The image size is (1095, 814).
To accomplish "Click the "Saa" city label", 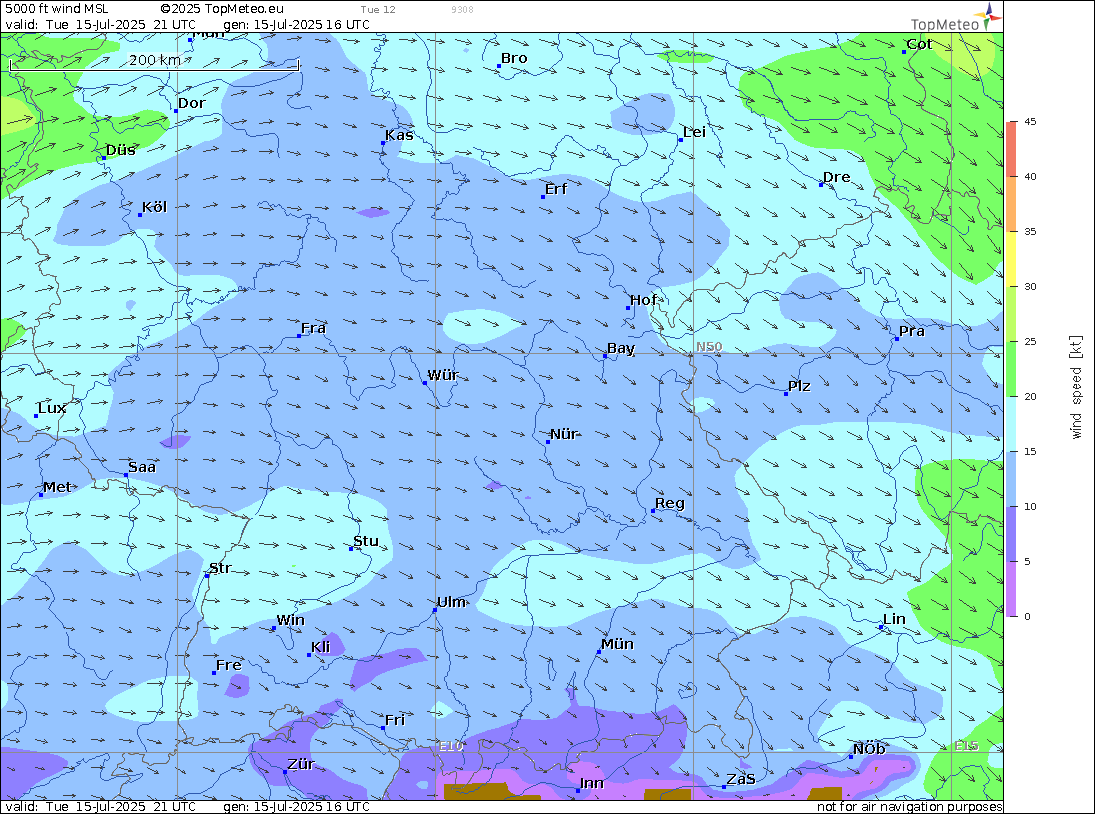I will [x=142, y=467].
